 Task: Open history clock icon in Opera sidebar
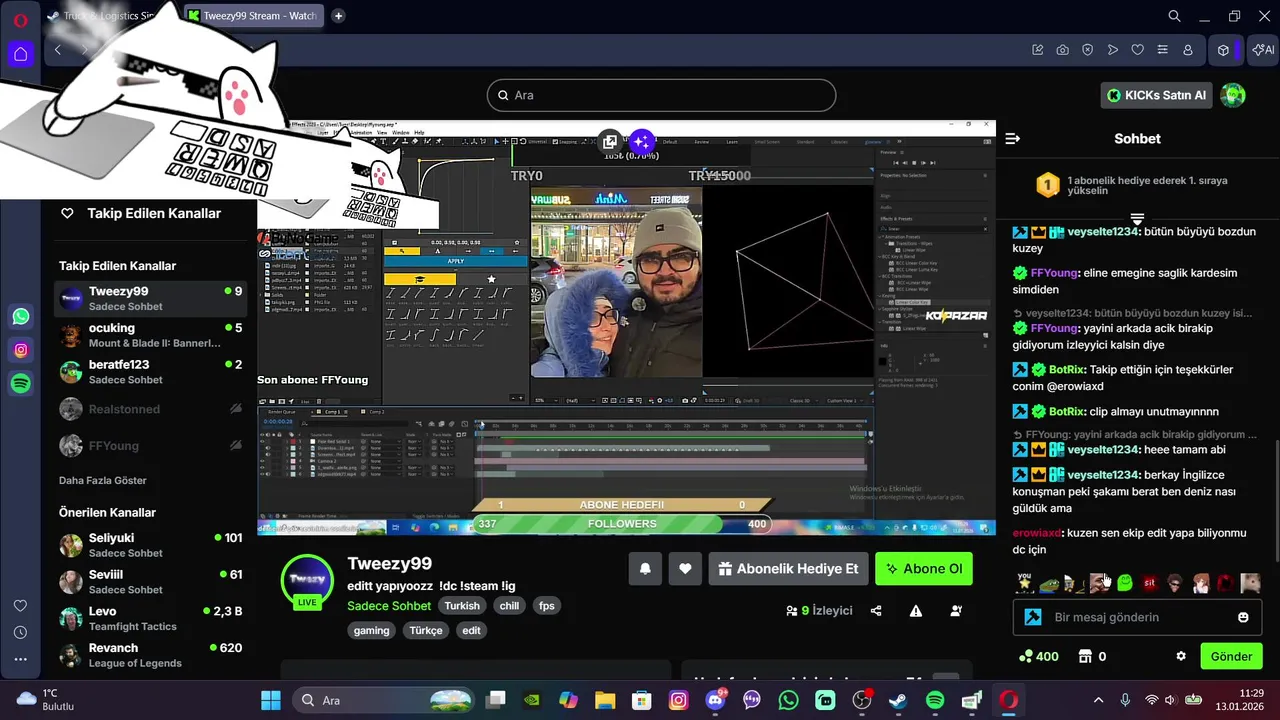pyautogui.click(x=20, y=633)
